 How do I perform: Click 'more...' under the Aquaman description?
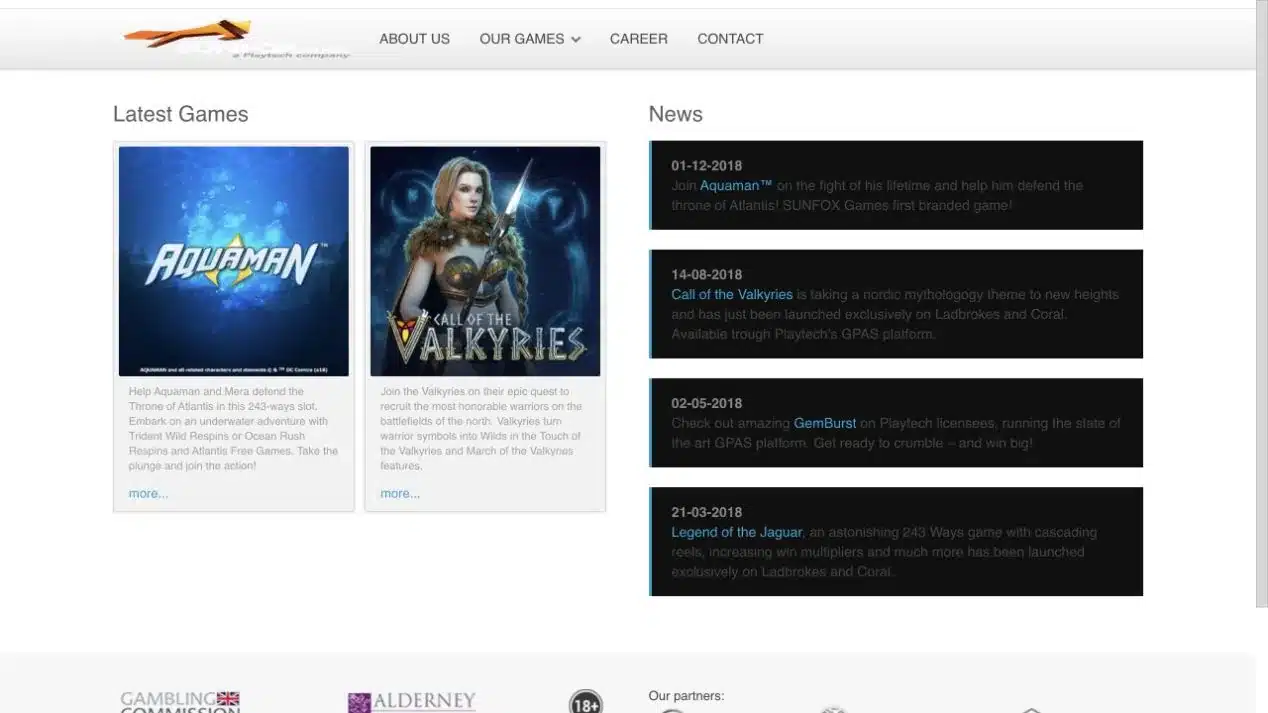(x=148, y=493)
